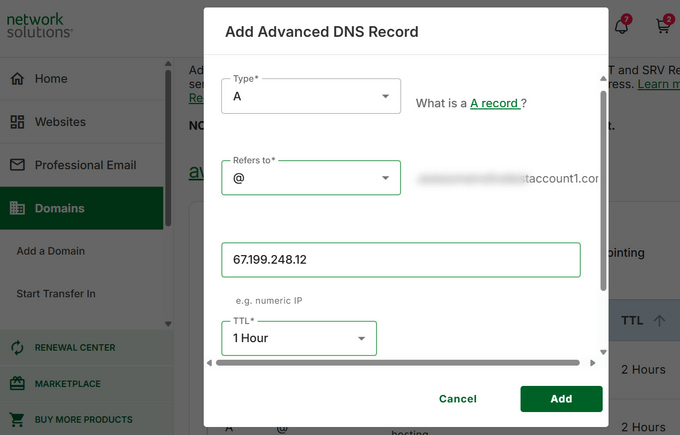Click the Buy More Products cart icon
This screenshot has height=435, width=680.
tap(17, 419)
